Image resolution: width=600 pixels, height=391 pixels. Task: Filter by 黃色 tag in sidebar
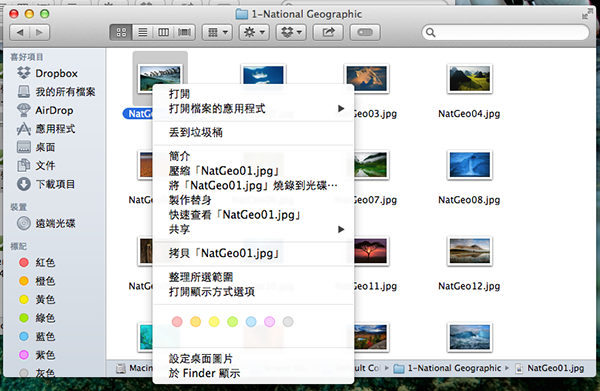(x=37, y=299)
